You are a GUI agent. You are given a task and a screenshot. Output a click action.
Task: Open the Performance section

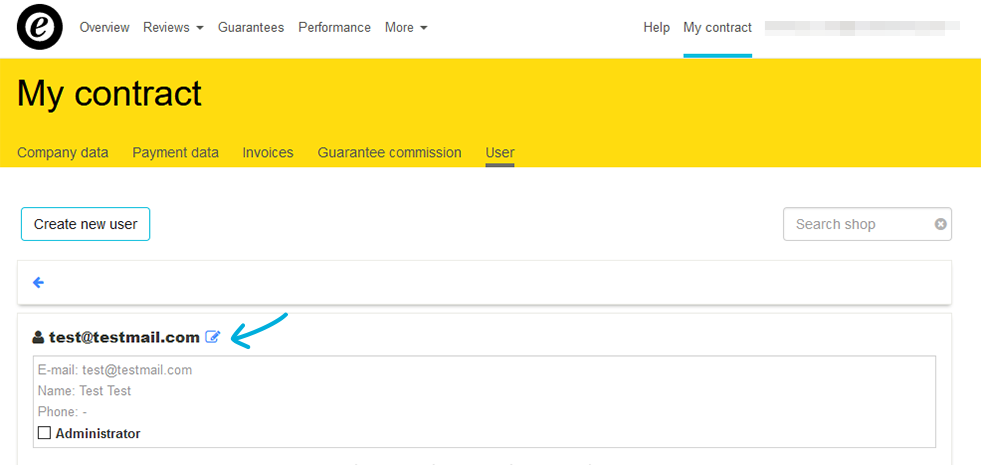coord(334,28)
